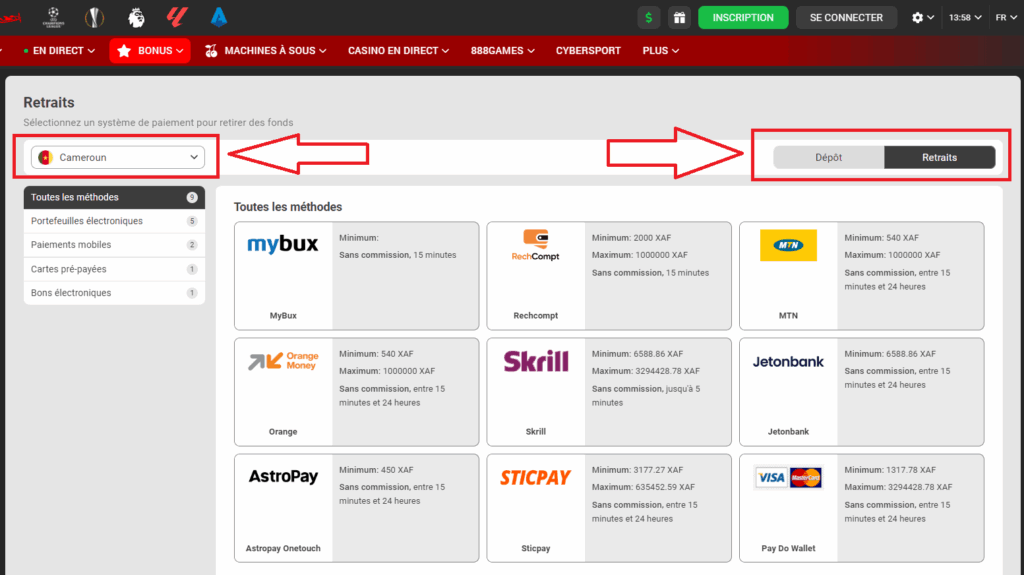This screenshot has width=1024, height=575.
Task: Open the FR language dropdown
Action: (1006, 18)
